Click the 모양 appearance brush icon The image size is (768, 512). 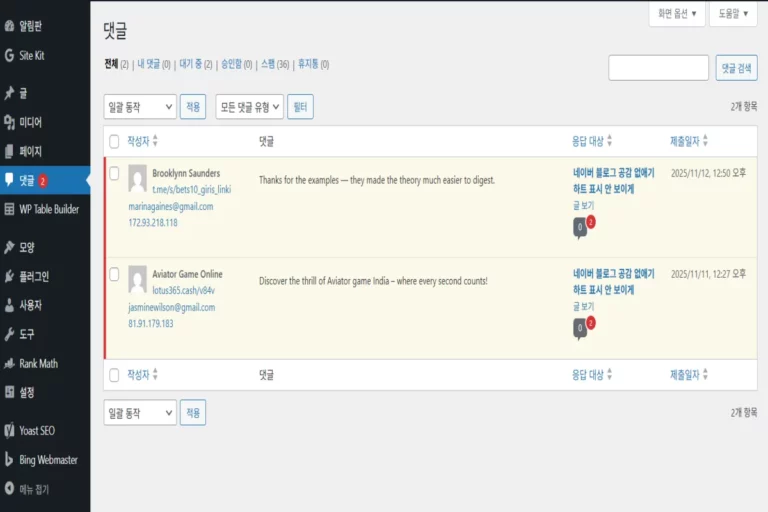point(9,247)
